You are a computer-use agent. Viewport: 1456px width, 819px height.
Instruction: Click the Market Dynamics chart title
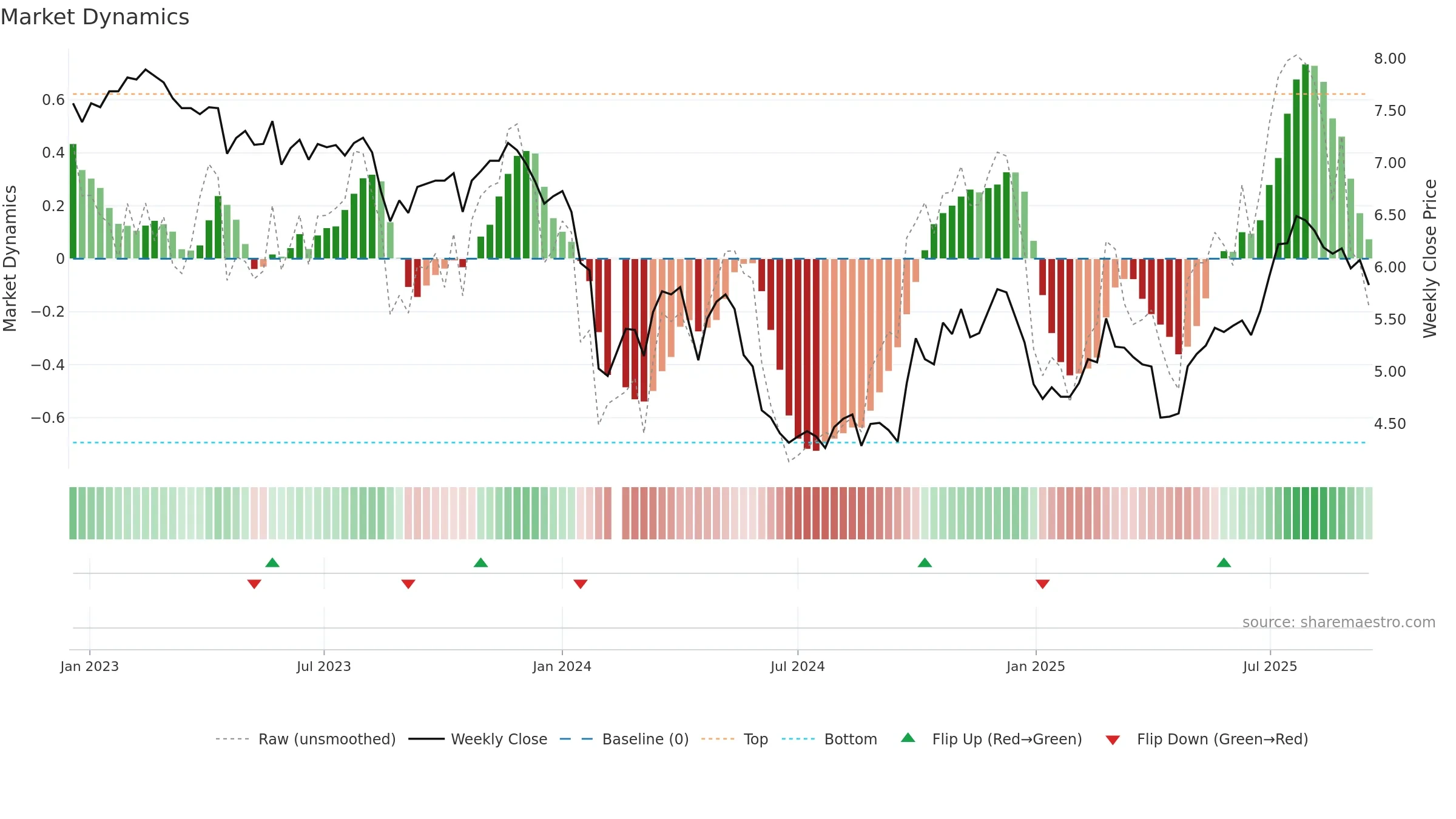95,17
